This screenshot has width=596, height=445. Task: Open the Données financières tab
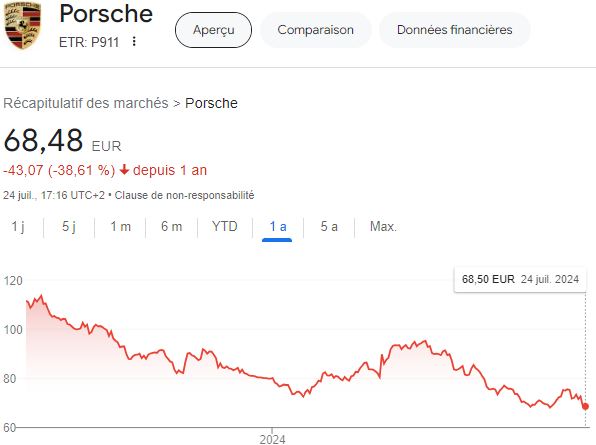coord(455,30)
